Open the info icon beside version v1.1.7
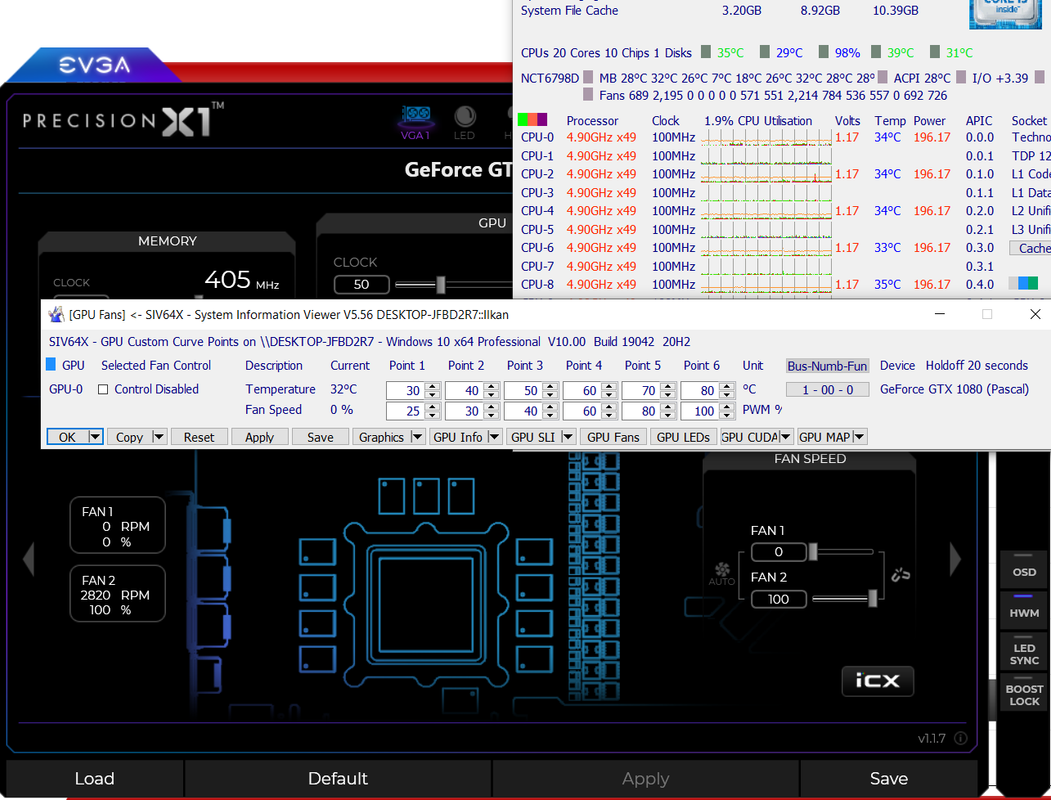1051x800 pixels. [961, 738]
